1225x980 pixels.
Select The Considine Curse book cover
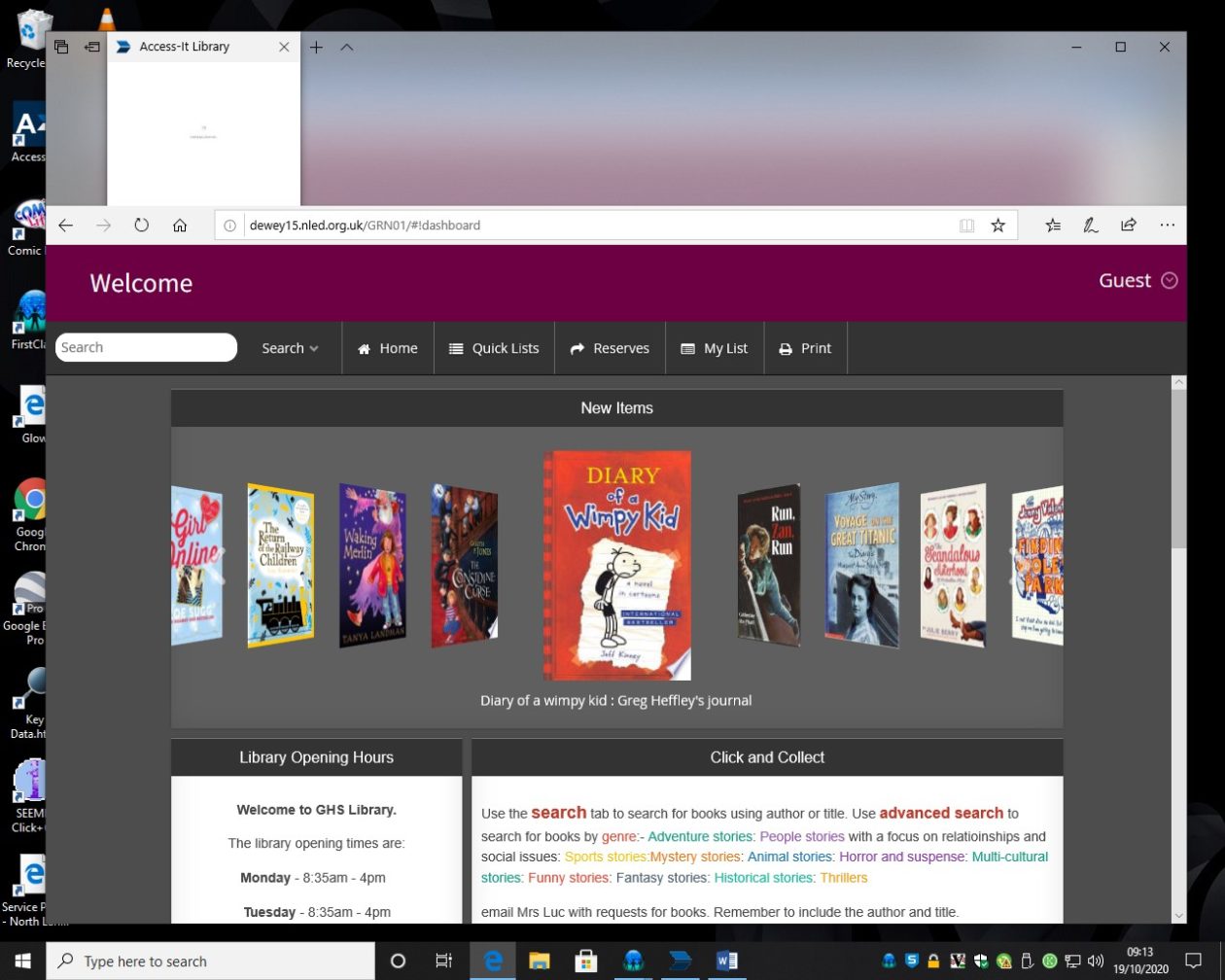(x=465, y=565)
